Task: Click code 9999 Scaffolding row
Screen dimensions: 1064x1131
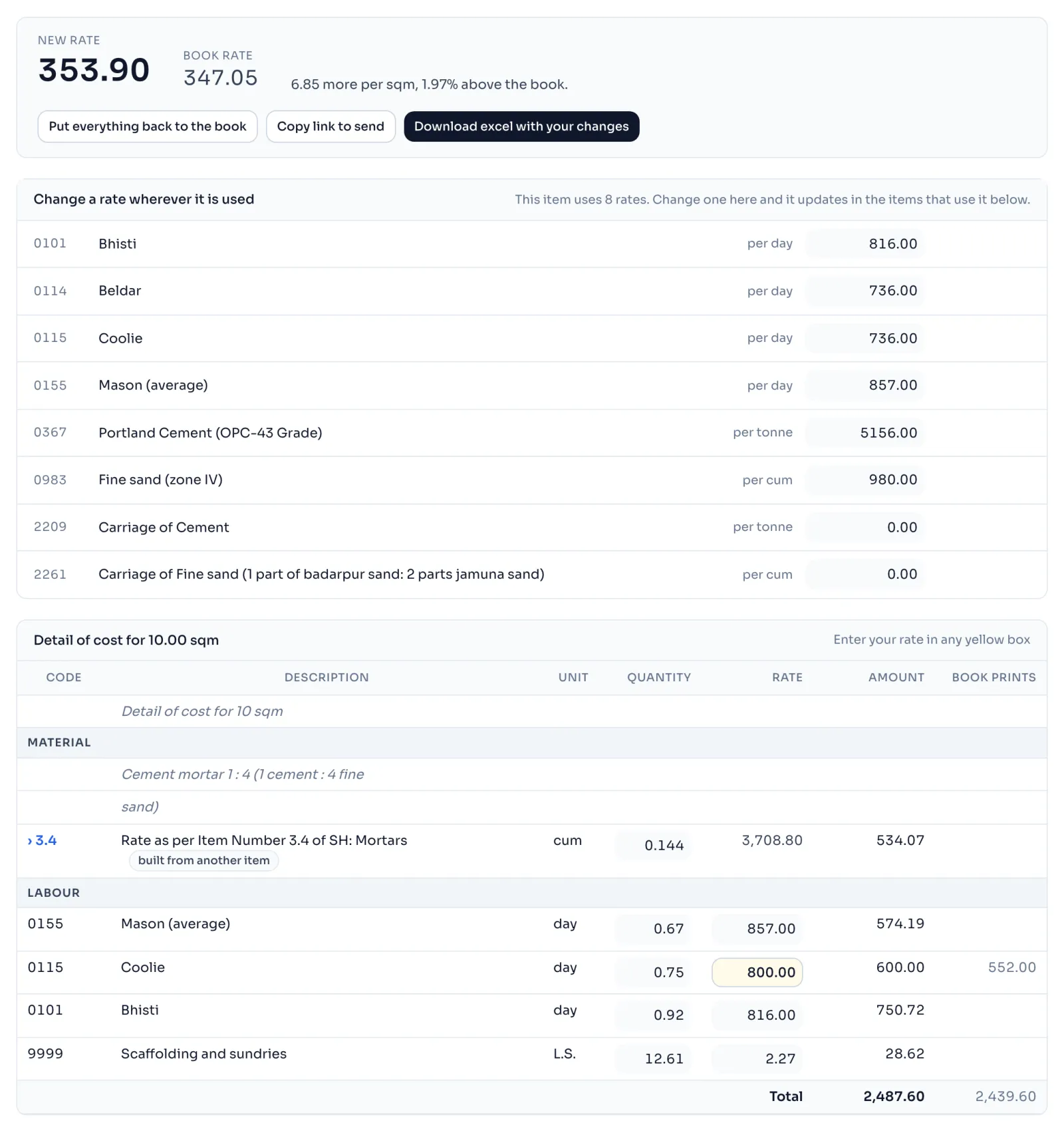Action: pyautogui.click(x=45, y=1054)
